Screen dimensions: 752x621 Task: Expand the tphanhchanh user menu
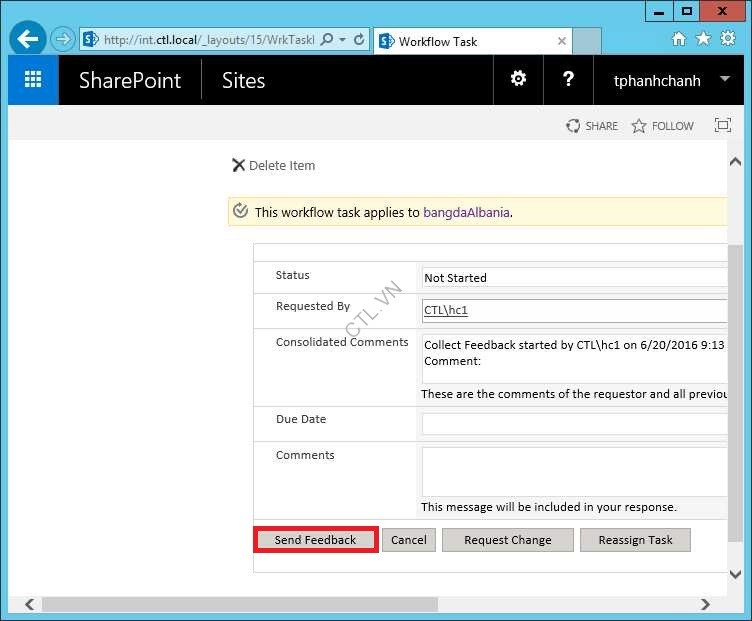tap(724, 80)
